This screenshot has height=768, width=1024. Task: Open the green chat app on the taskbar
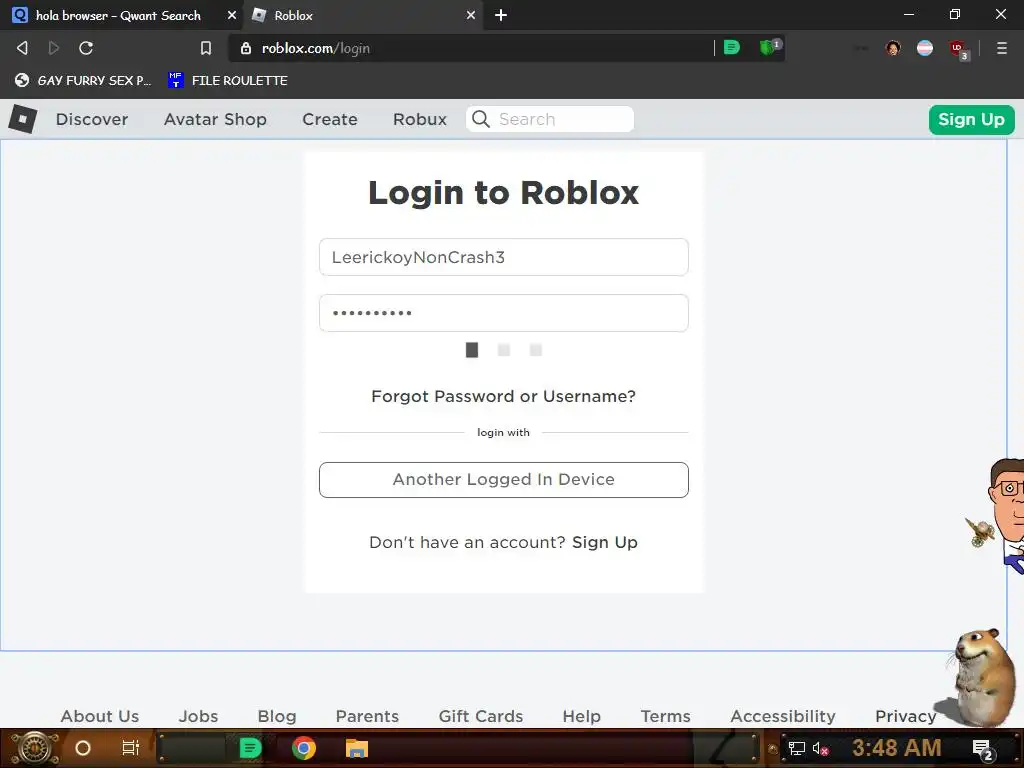(x=250, y=748)
